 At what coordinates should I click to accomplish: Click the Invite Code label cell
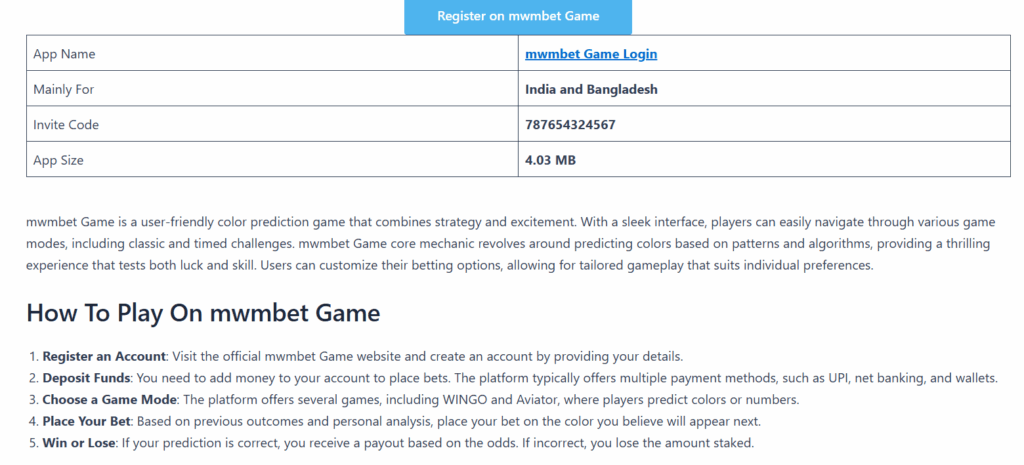pos(272,124)
